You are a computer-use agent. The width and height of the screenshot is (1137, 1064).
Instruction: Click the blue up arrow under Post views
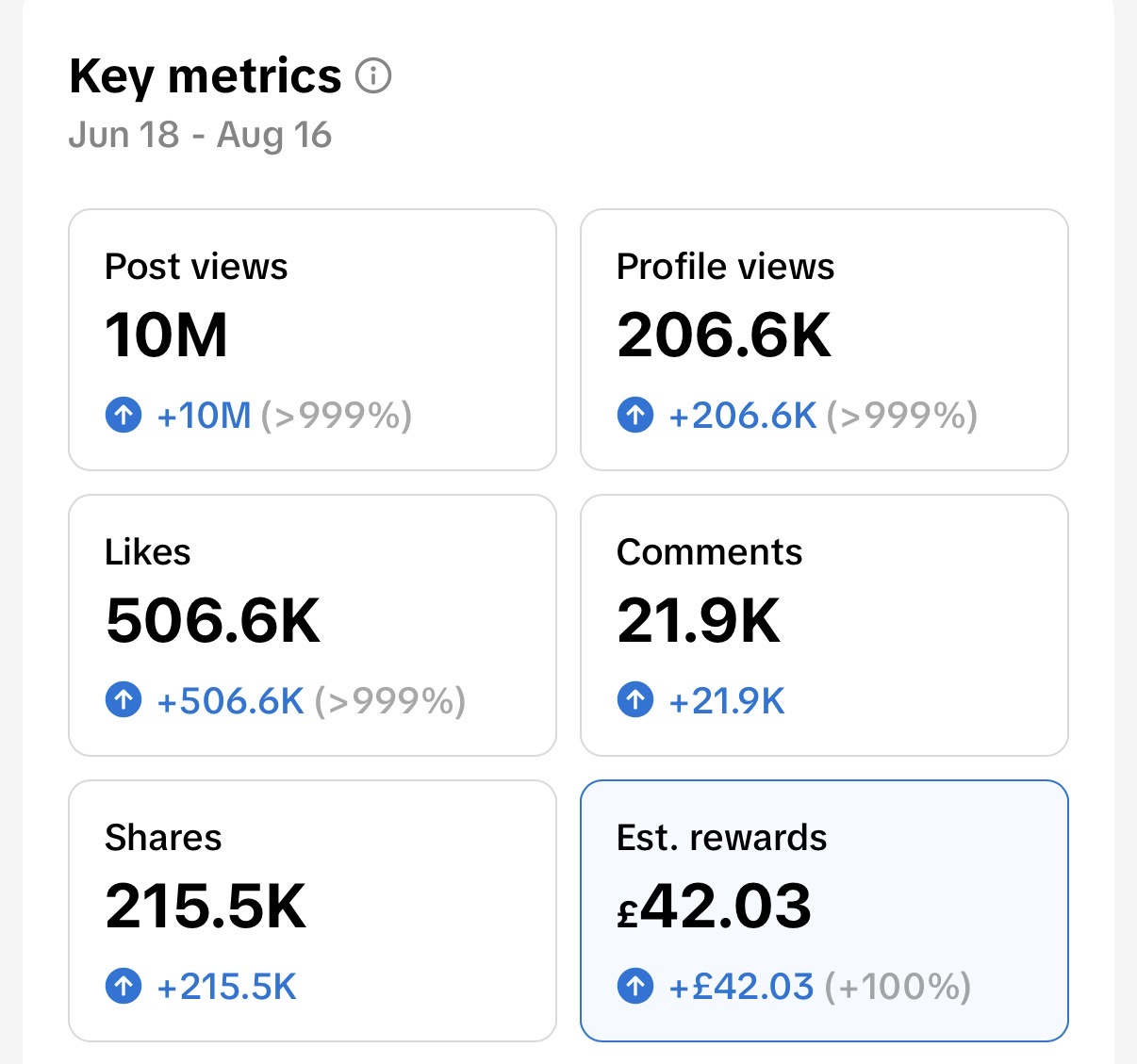(x=124, y=415)
